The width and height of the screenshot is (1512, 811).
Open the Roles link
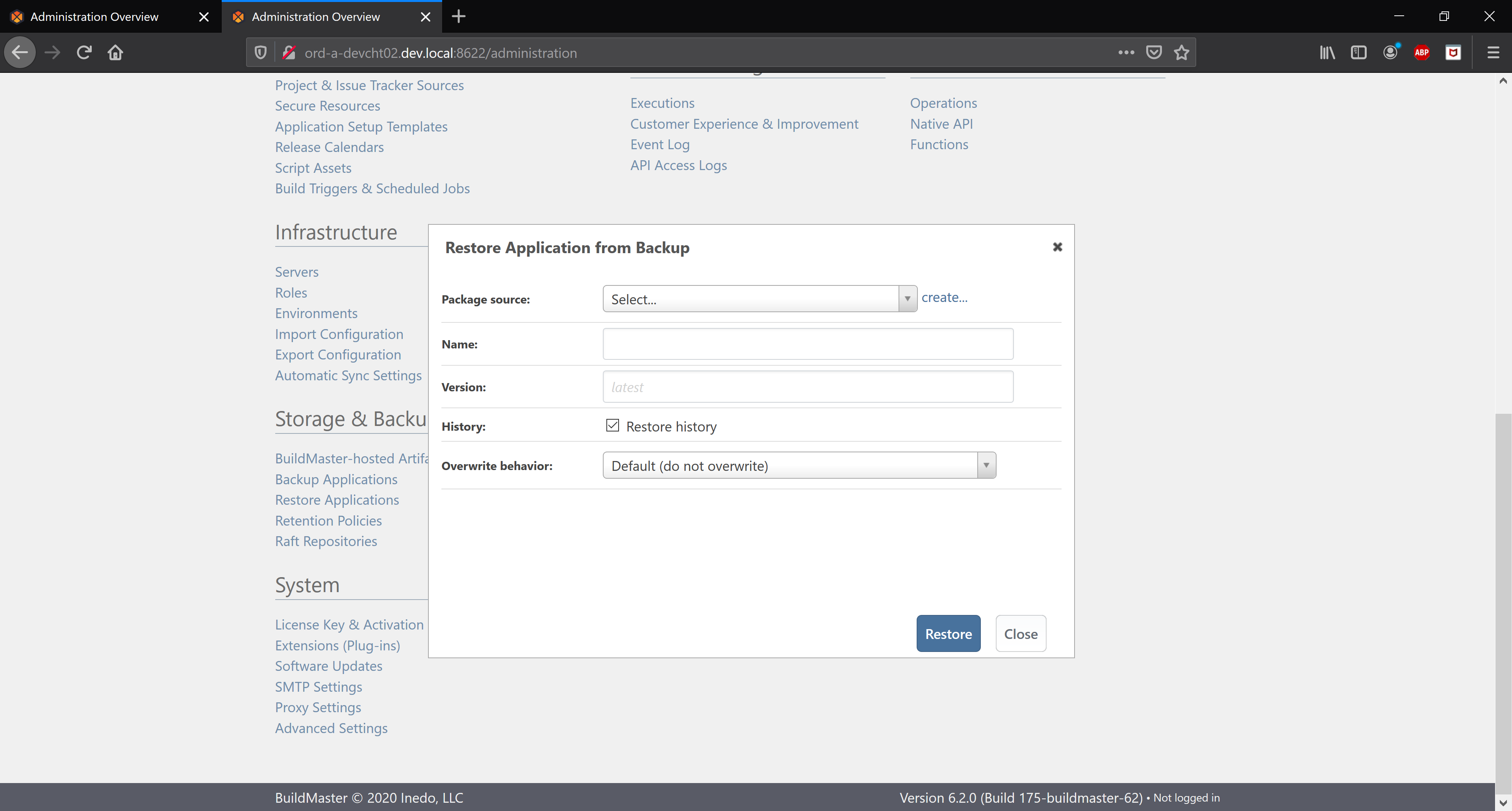click(291, 293)
